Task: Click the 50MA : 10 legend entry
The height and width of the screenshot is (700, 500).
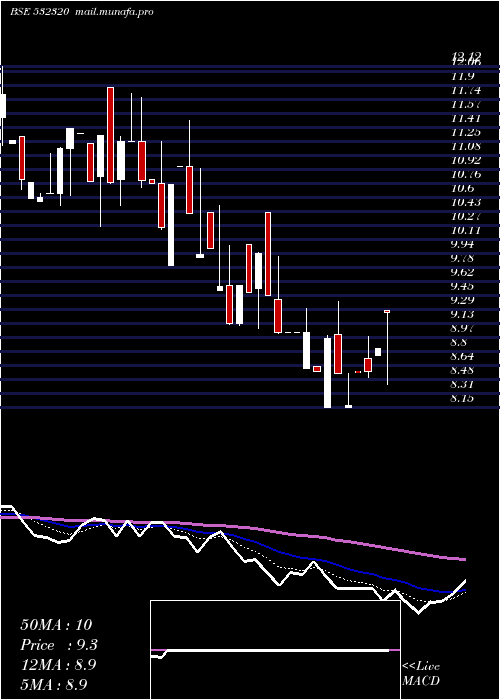Action: point(56,625)
